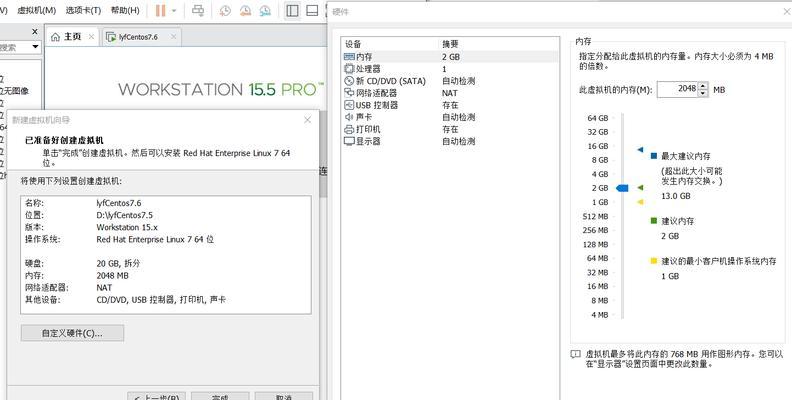Click the 4 MB slider scale label
The width and height of the screenshot is (792, 400).
(x=599, y=315)
